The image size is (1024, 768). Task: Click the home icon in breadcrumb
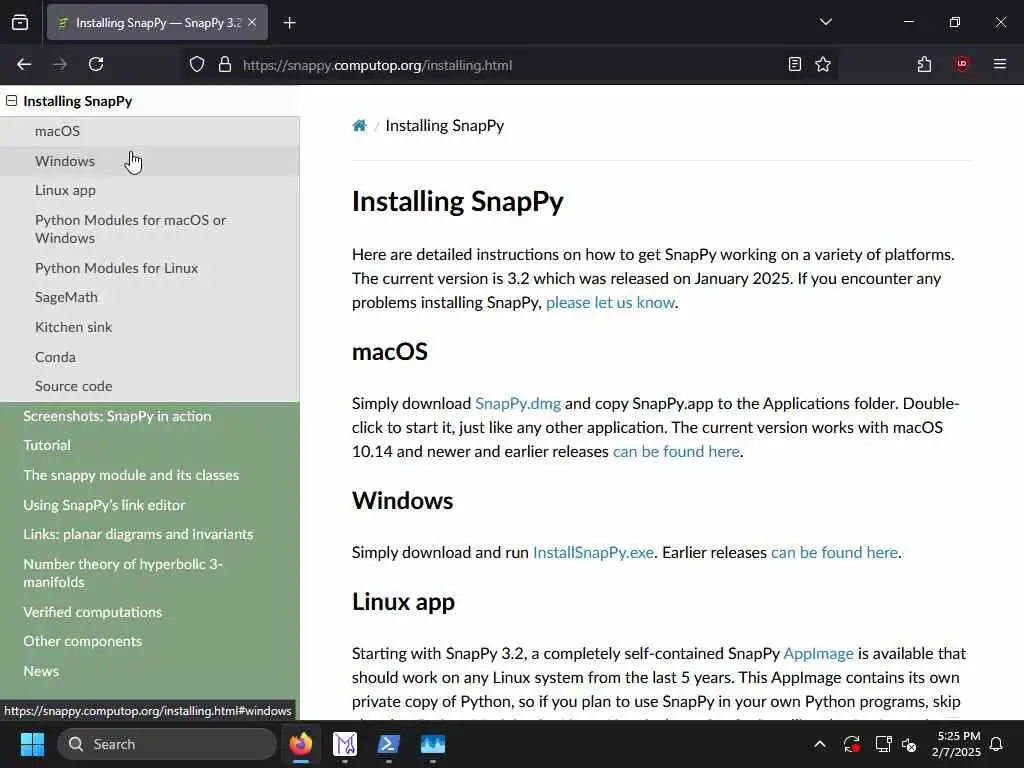pos(359,125)
